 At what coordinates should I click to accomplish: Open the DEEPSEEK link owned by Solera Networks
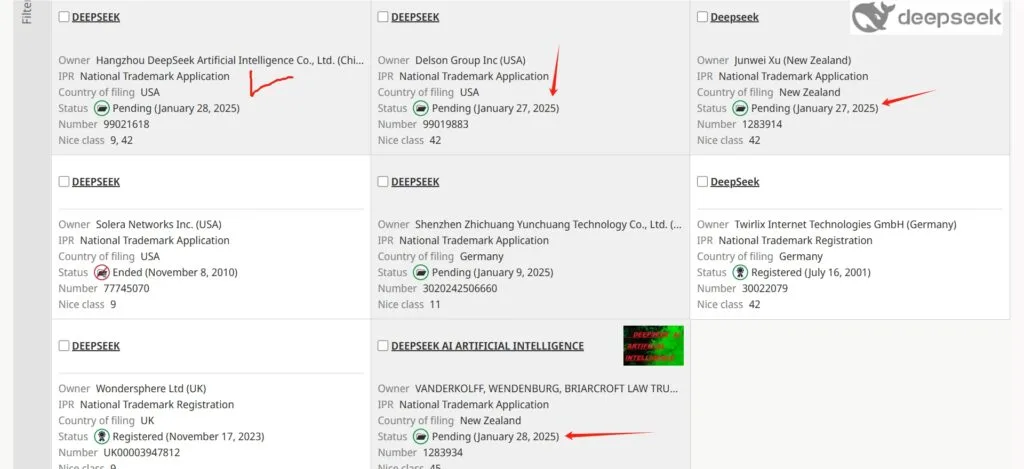pyautogui.click(x=96, y=182)
